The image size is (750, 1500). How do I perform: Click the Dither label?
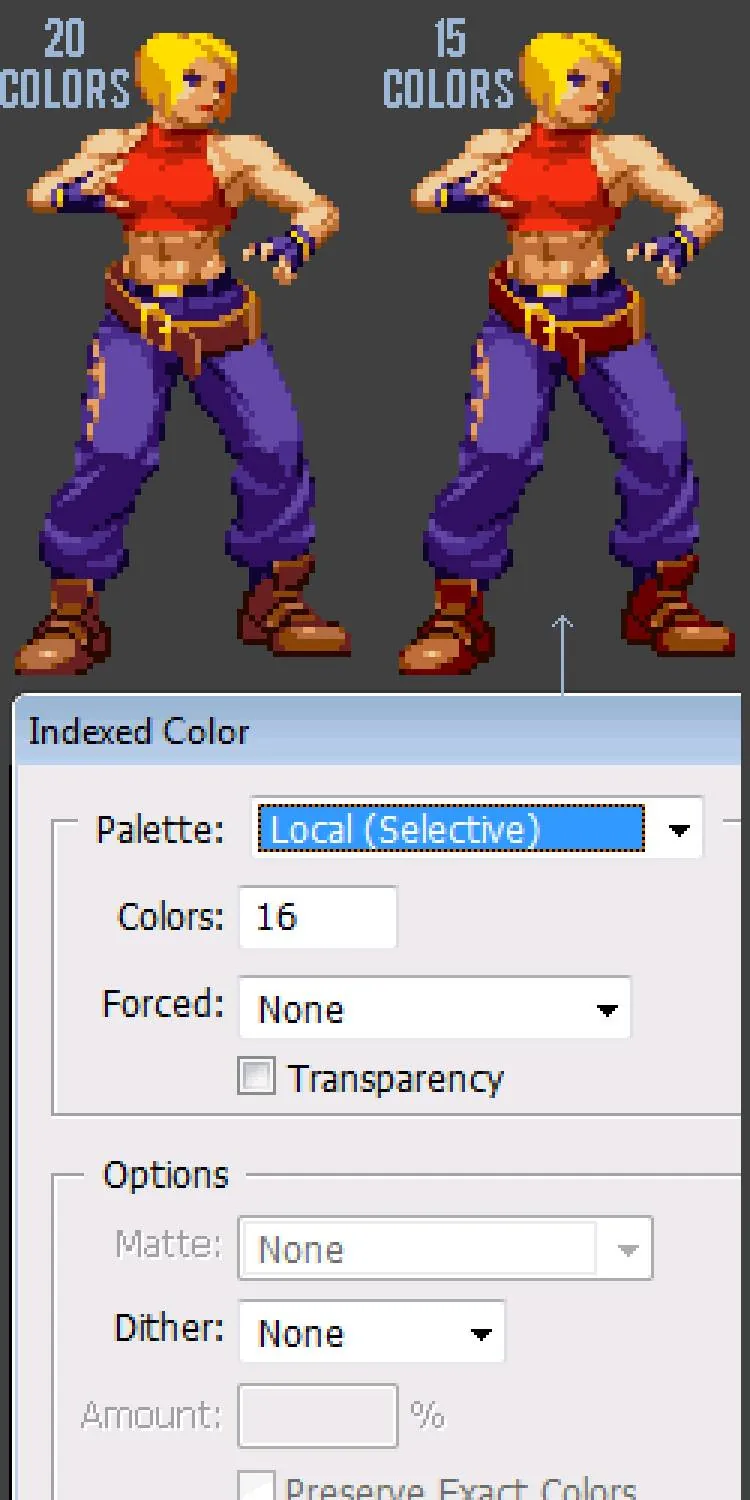(169, 1328)
